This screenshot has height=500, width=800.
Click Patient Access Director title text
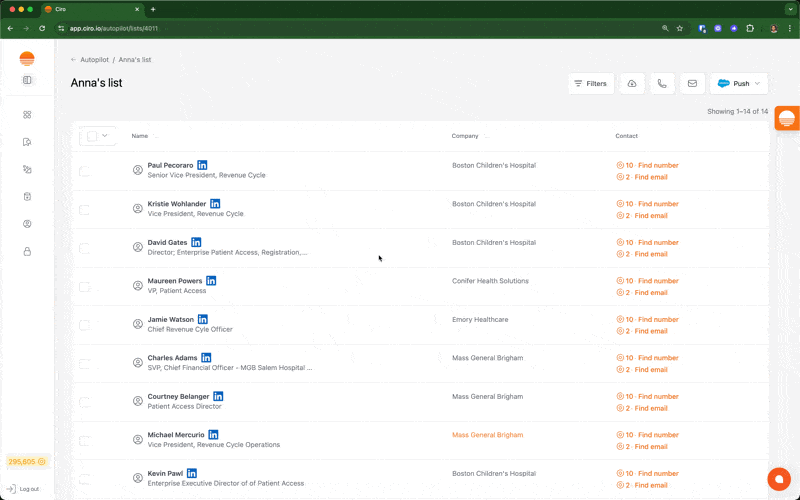184,406
